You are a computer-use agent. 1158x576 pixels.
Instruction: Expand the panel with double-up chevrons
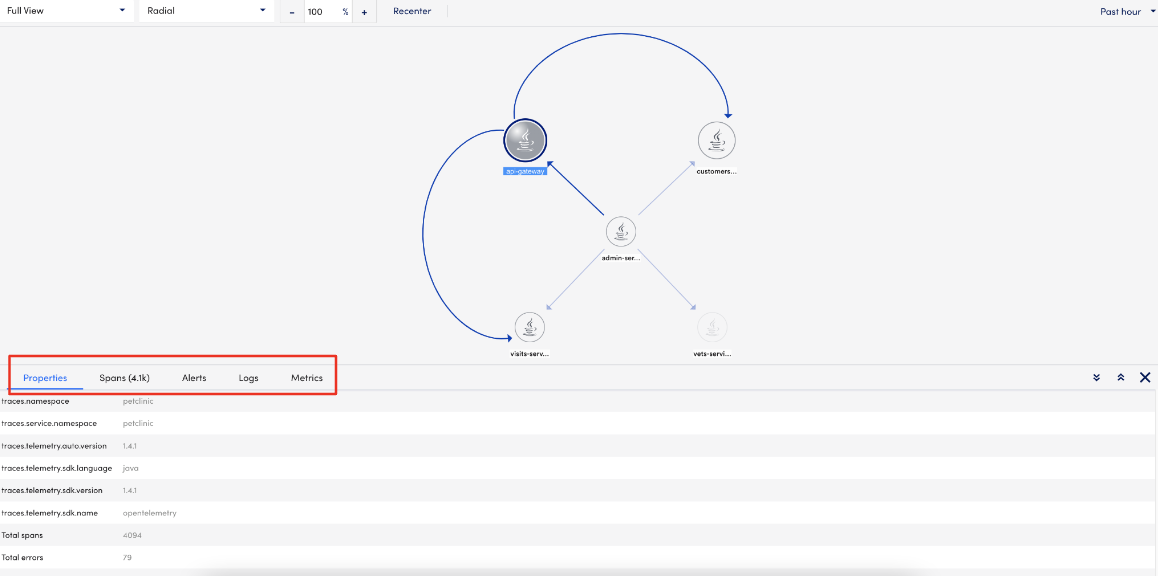click(x=1121, y=377)
